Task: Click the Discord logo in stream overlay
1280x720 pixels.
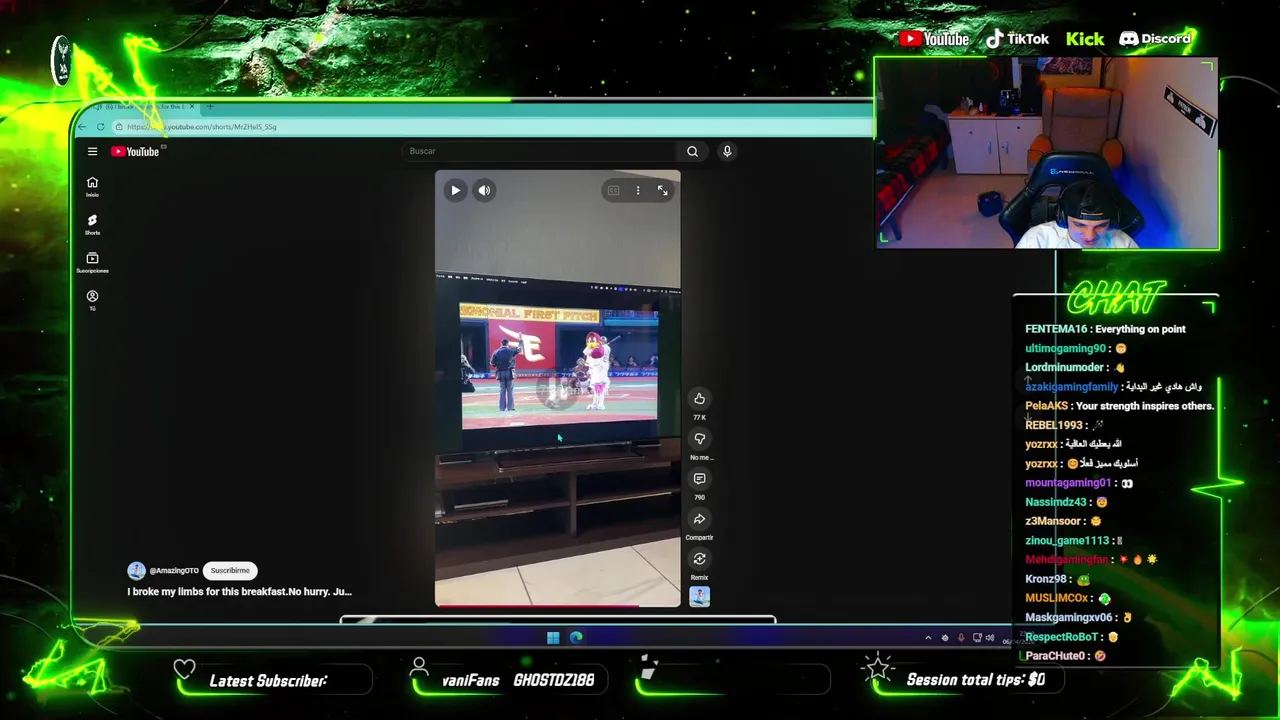Action: click(1155, 39)
